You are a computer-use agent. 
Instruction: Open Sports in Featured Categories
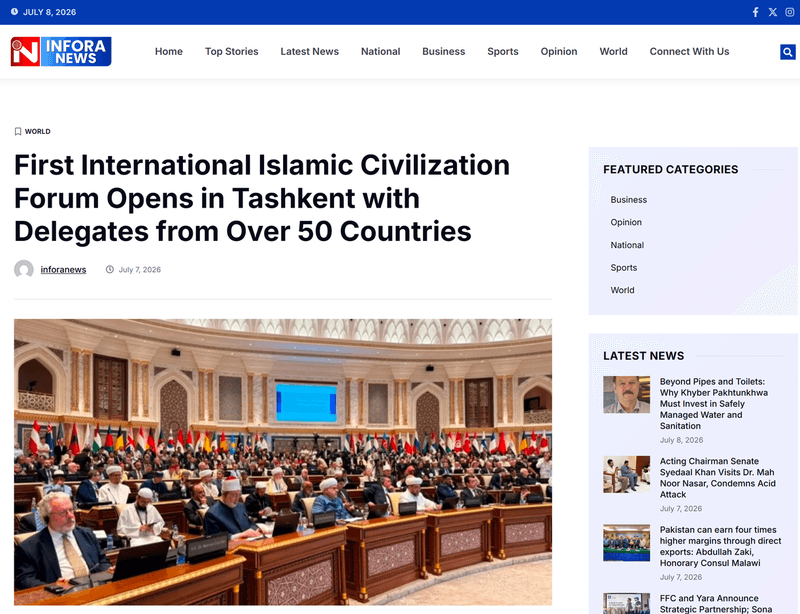(x=623, y=267)
